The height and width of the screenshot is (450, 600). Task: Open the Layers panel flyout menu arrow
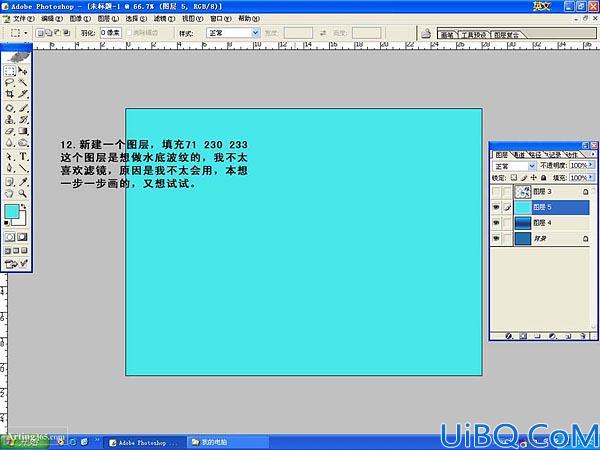click(x=593, y=154)
